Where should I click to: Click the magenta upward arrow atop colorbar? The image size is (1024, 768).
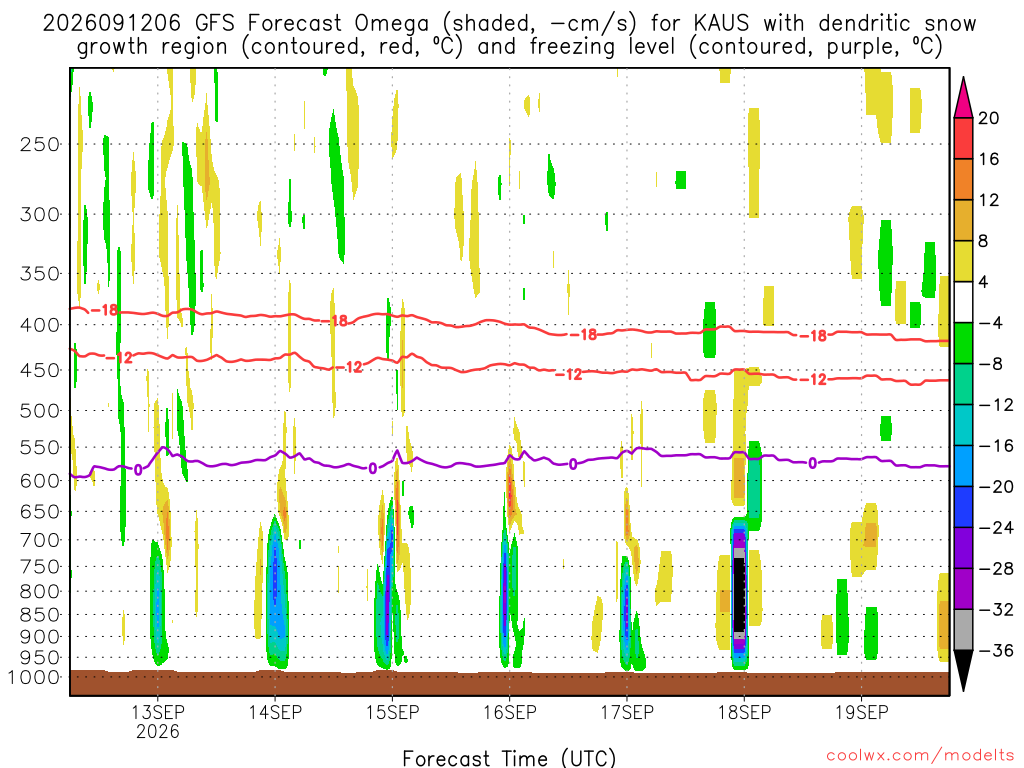[x=963, y=97]
